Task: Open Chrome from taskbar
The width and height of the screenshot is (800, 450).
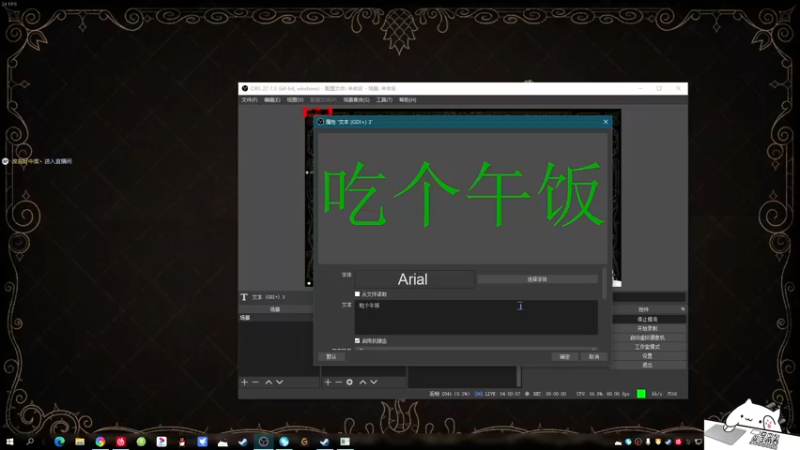Action: tap(101, 442)
